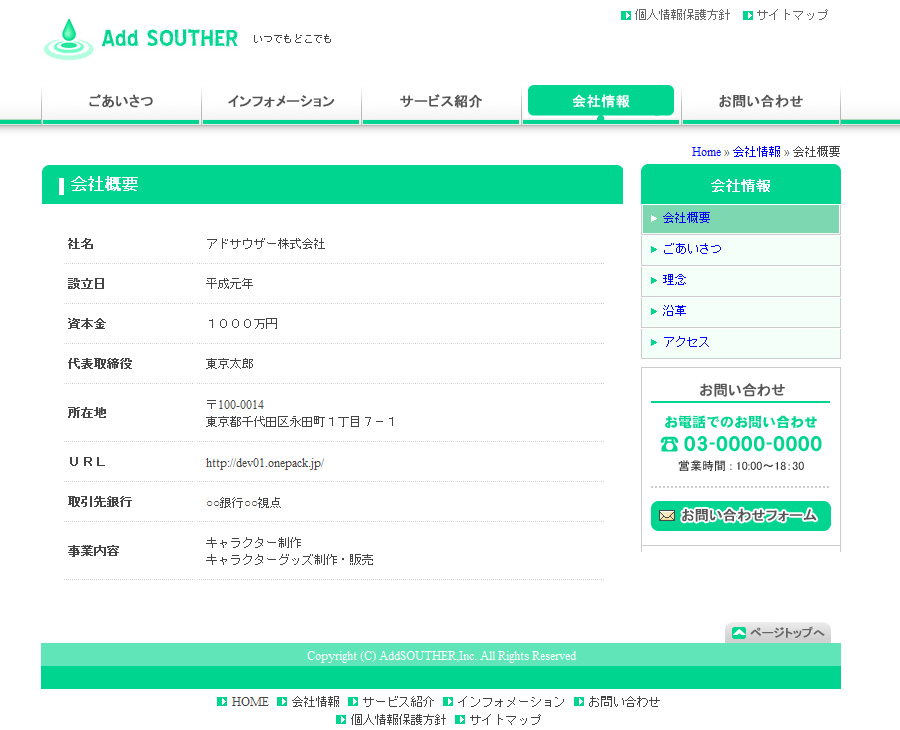Click the Add SOUTHER water drop logo
This screenshot has width=900, height=730.
pos(67,39)
